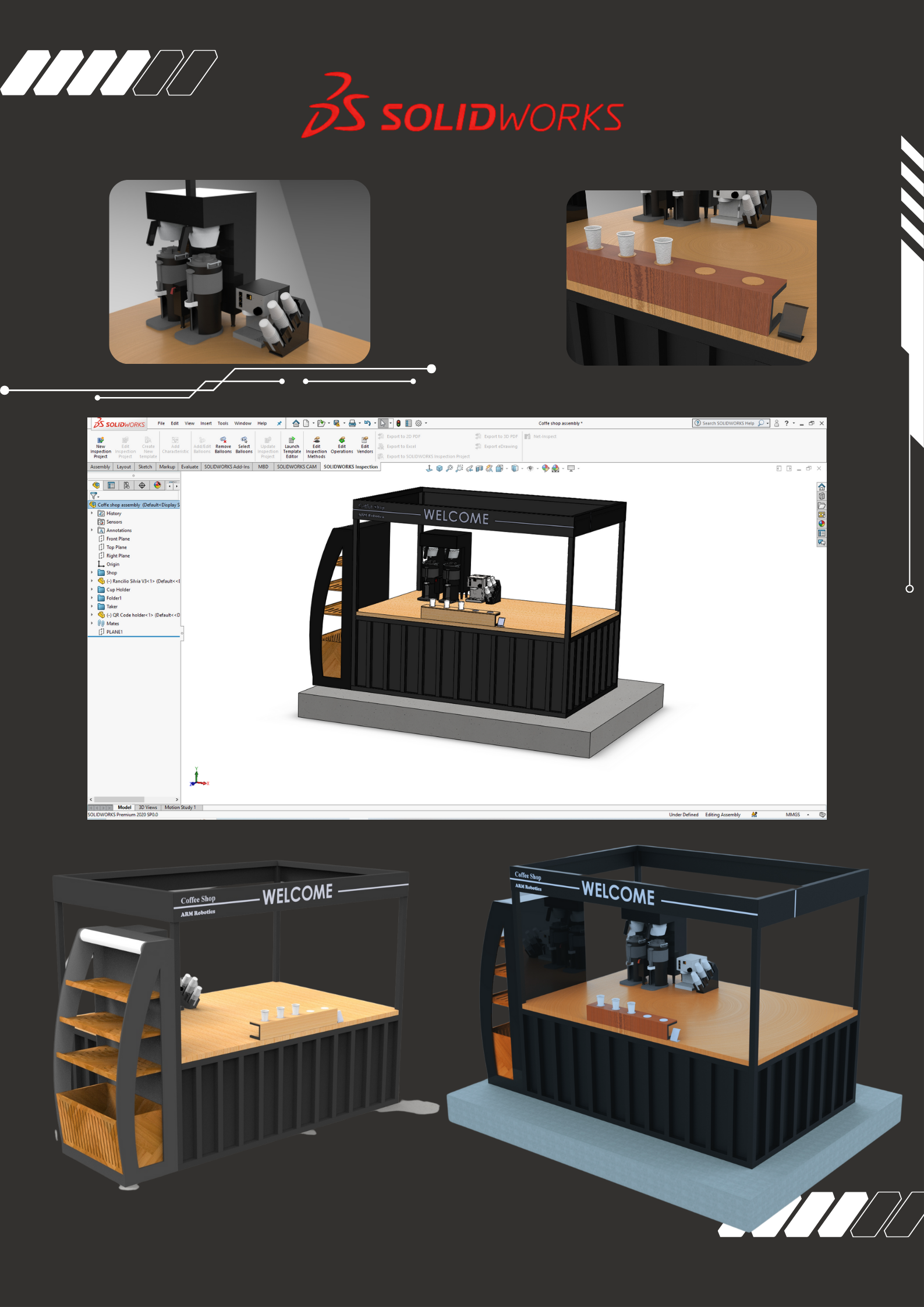Select the Model bottom tab
This screenshot has height=1307, width=924.
click(x=124, y=807)
